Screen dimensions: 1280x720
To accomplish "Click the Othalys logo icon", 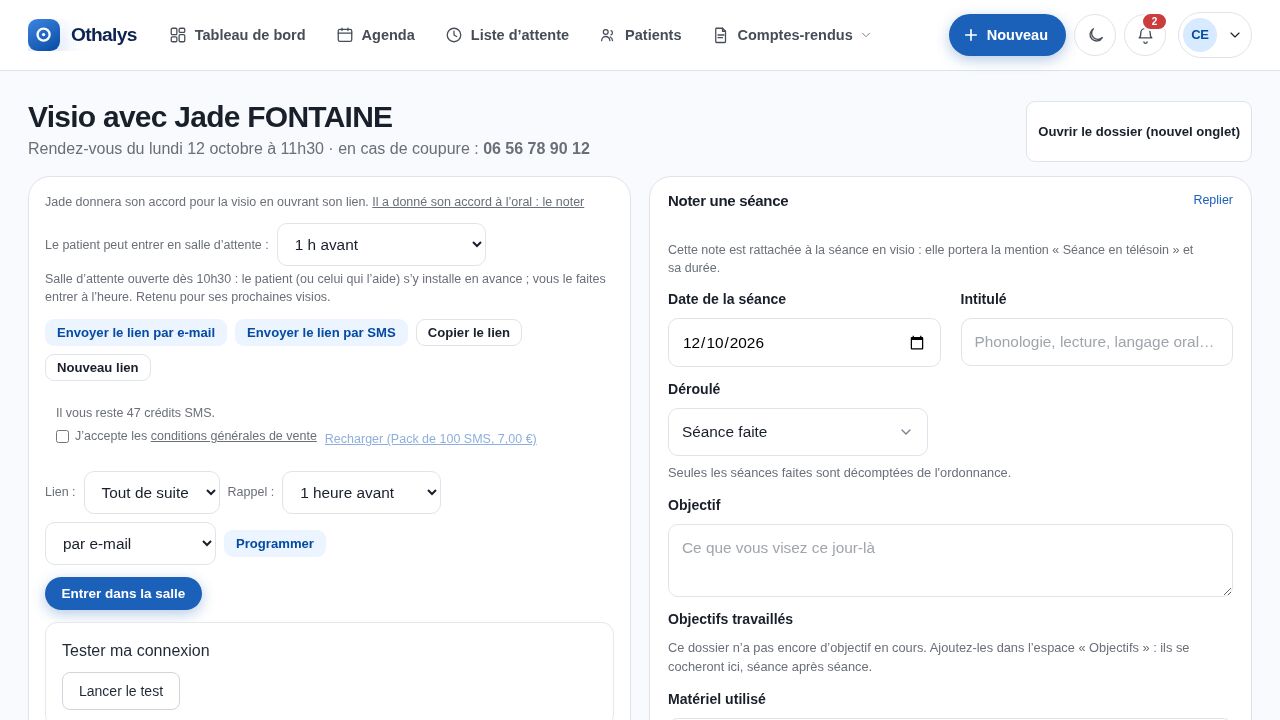I will (x=44, y=35).
